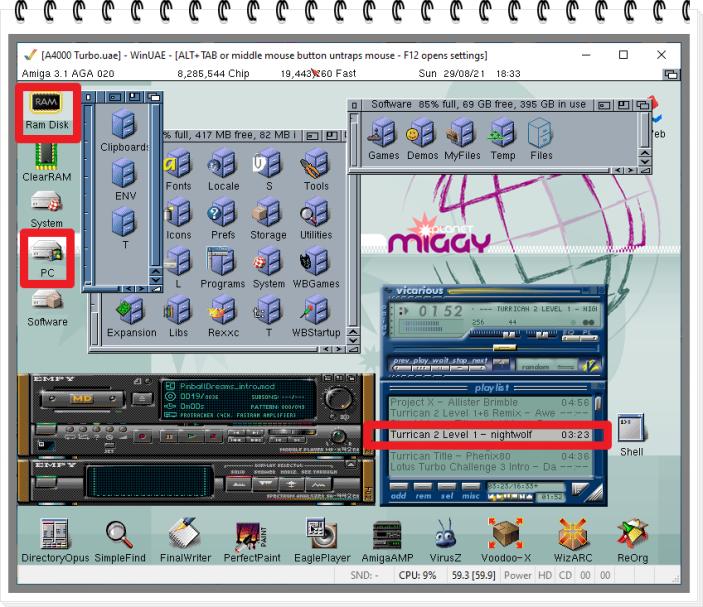Image resolution: width=703 pixels, height=607 pixels.
Task: Launch ReOrg from the dock
Action: pos(632,541)
